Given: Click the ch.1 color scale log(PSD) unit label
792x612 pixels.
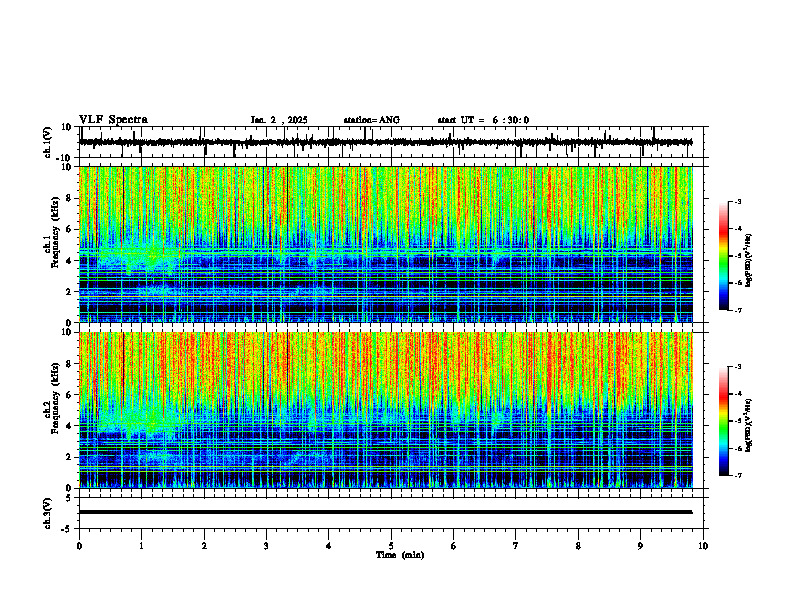Looking at the screenshot, I should tap(749, 260).
